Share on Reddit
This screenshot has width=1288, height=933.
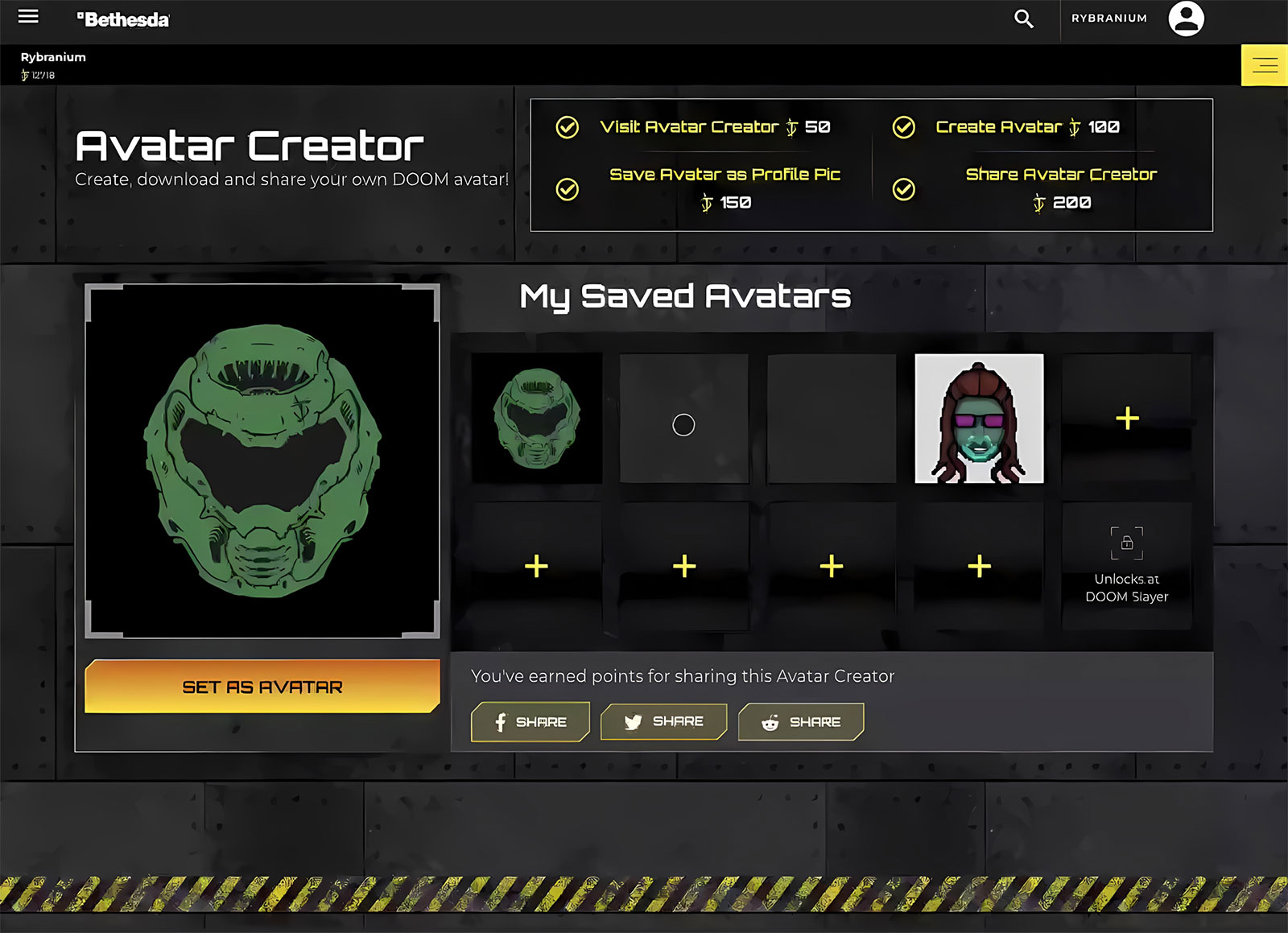(800, 722)
